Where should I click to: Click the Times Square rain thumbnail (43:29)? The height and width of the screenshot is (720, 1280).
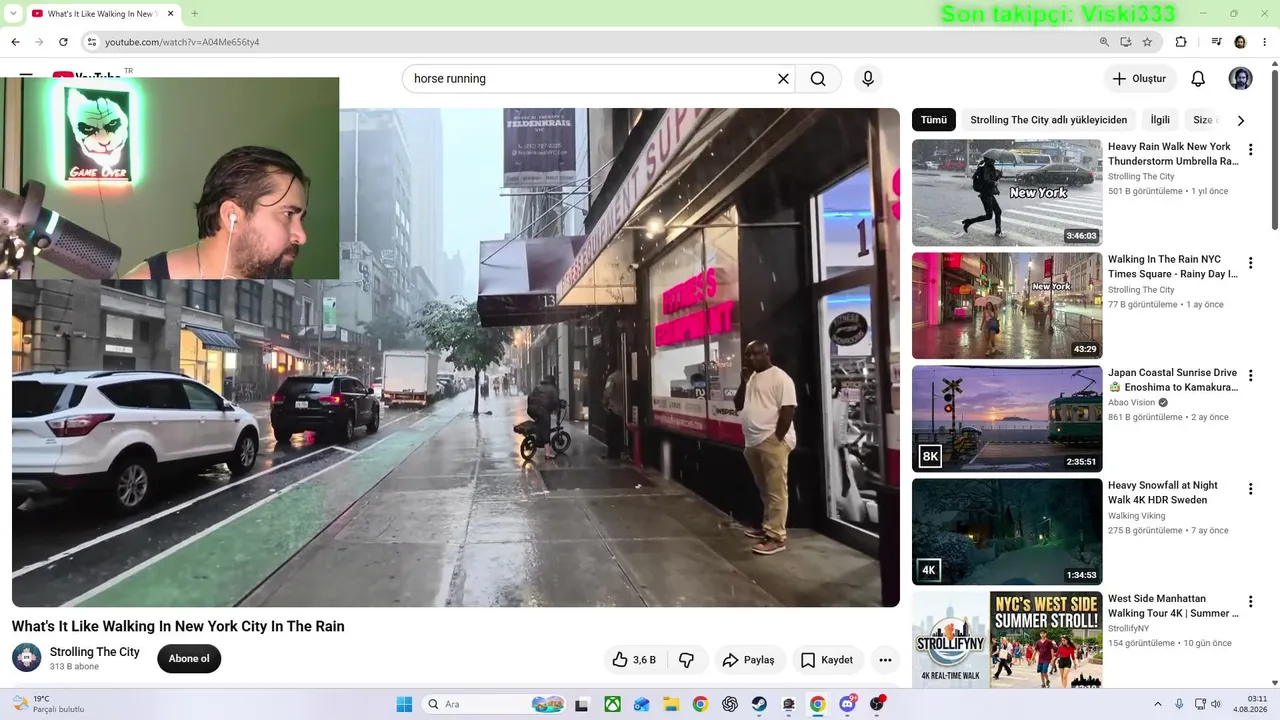pyautogui.click(x=1007, y=306)
